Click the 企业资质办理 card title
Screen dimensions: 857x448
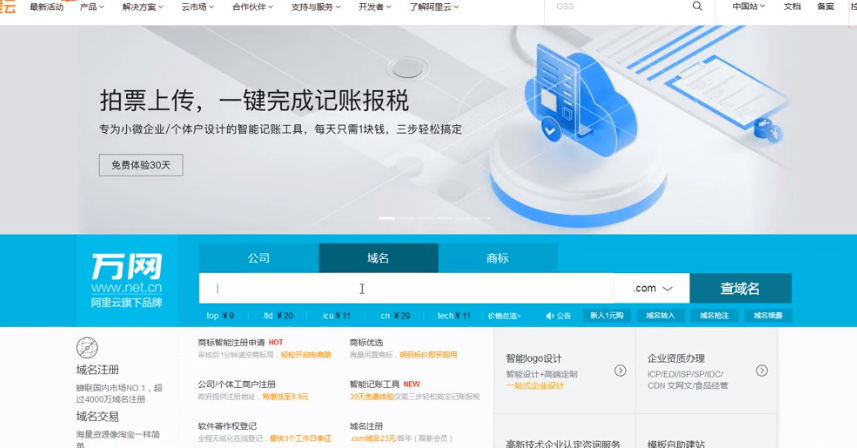tap(676, 358)
